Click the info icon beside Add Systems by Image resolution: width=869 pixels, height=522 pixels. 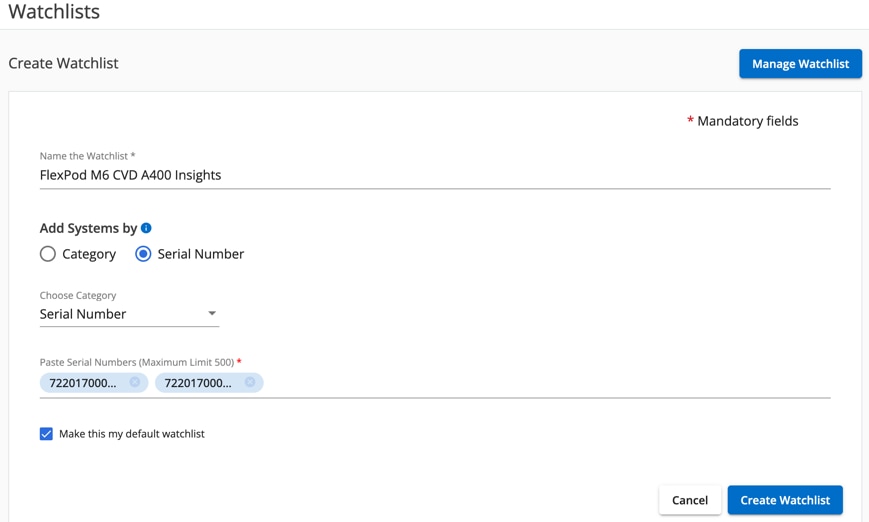(x=146, y=228)
